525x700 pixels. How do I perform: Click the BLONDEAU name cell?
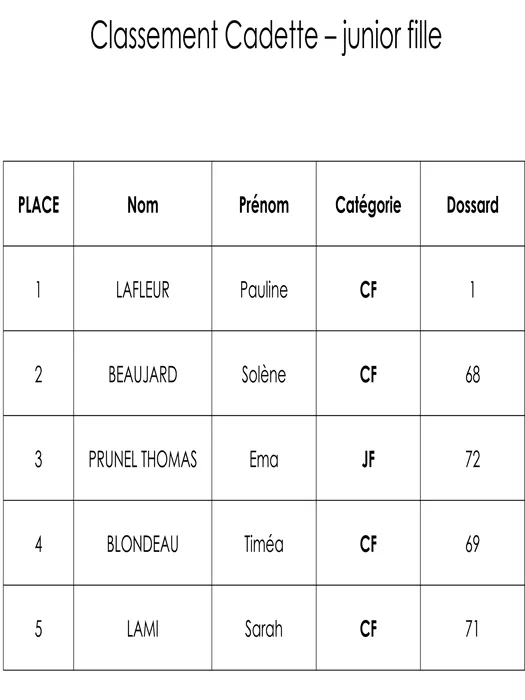[142, 544]
